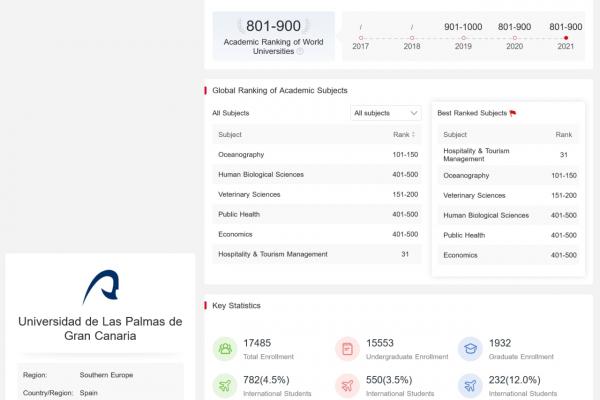600x400 pixels.
Task: Select the 2020 timeline point
Action: 515,38
